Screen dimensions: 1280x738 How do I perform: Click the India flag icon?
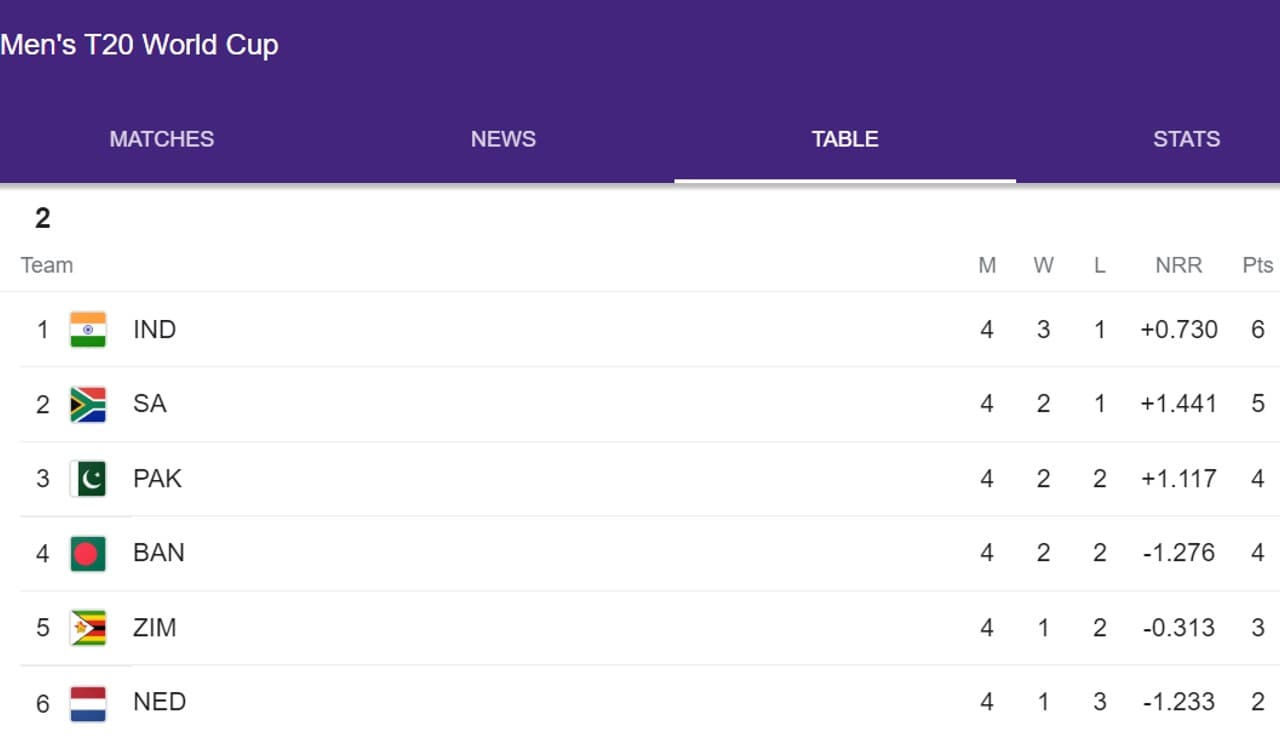[88, 329]
